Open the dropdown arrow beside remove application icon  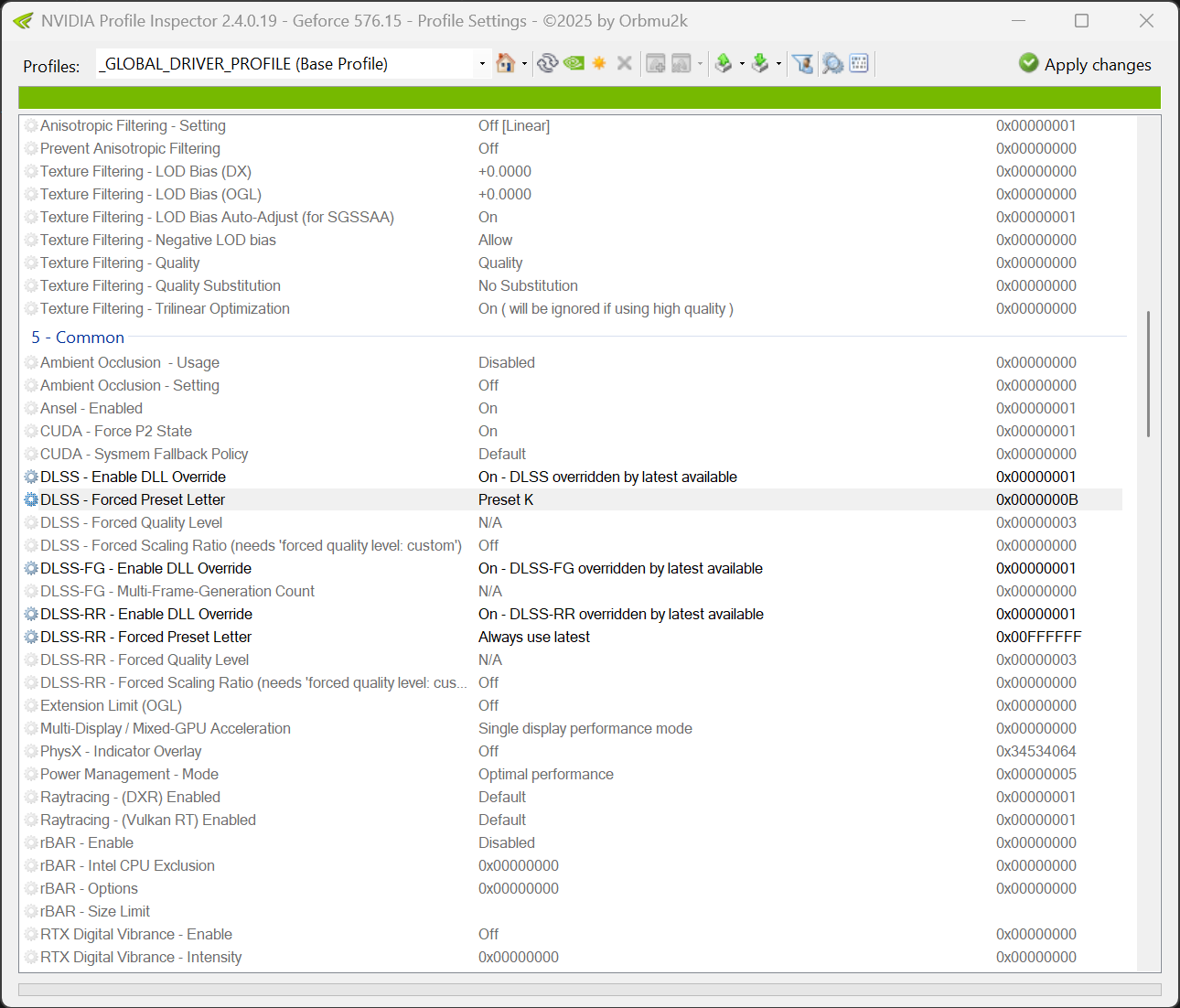(x=700, y=64)
